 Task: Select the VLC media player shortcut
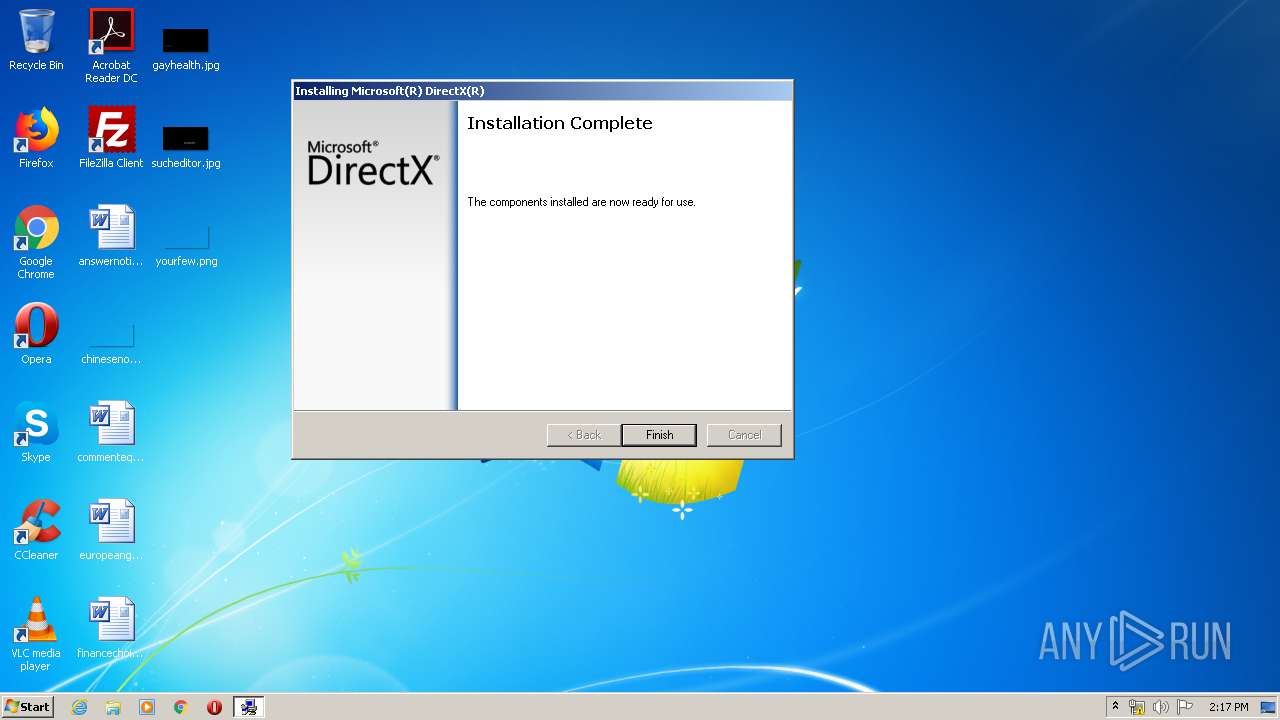pos(36,634)
